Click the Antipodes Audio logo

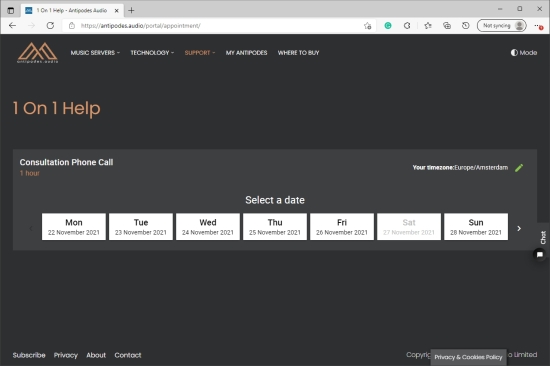[x=38, y=53]
